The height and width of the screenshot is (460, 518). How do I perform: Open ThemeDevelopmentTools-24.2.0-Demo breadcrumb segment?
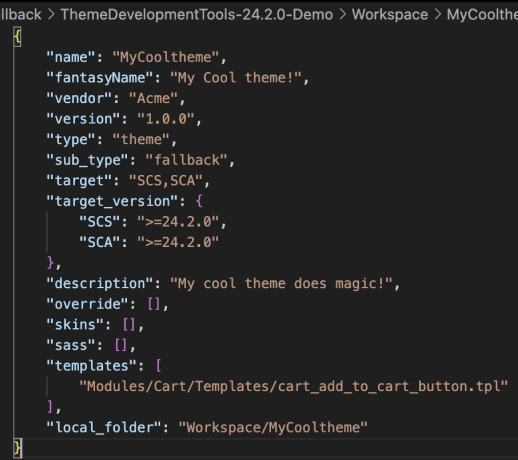197,15
